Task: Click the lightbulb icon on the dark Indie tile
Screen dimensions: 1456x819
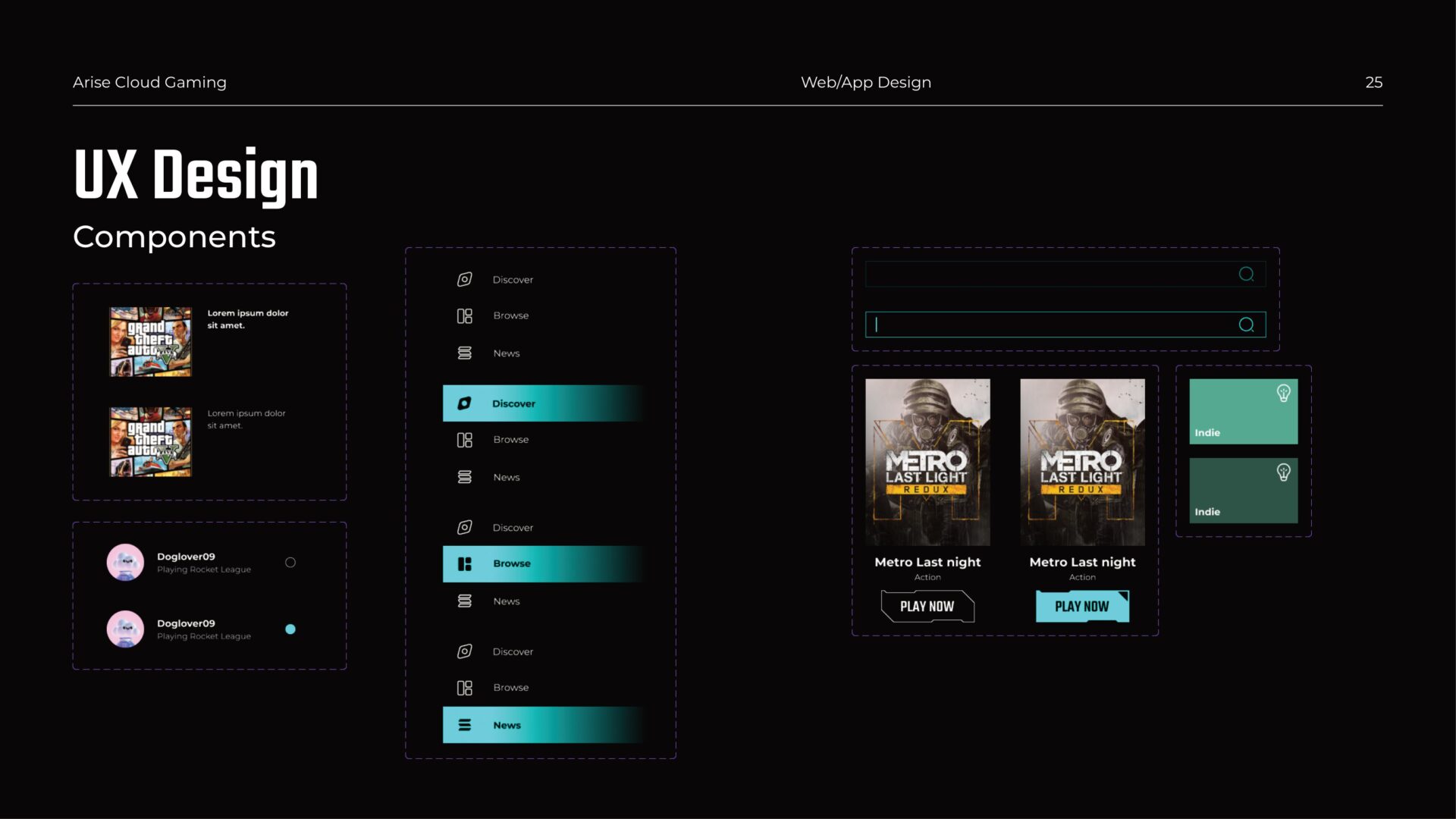Action: click(x=1283, y=472)
